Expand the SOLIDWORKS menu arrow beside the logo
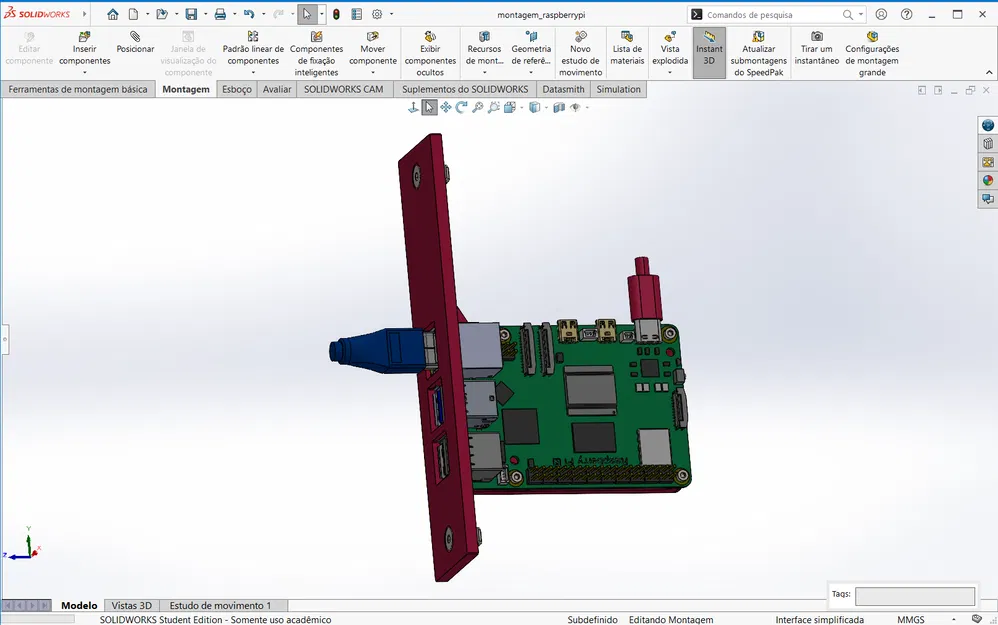The width and height of the screenshot is (998, 625). tap(84, 14)
